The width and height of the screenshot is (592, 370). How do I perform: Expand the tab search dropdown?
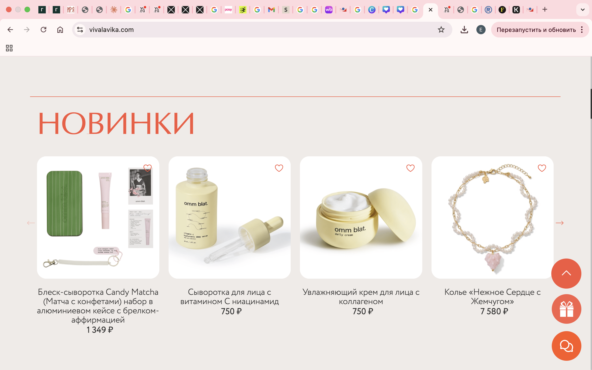(x=583, y=10)
